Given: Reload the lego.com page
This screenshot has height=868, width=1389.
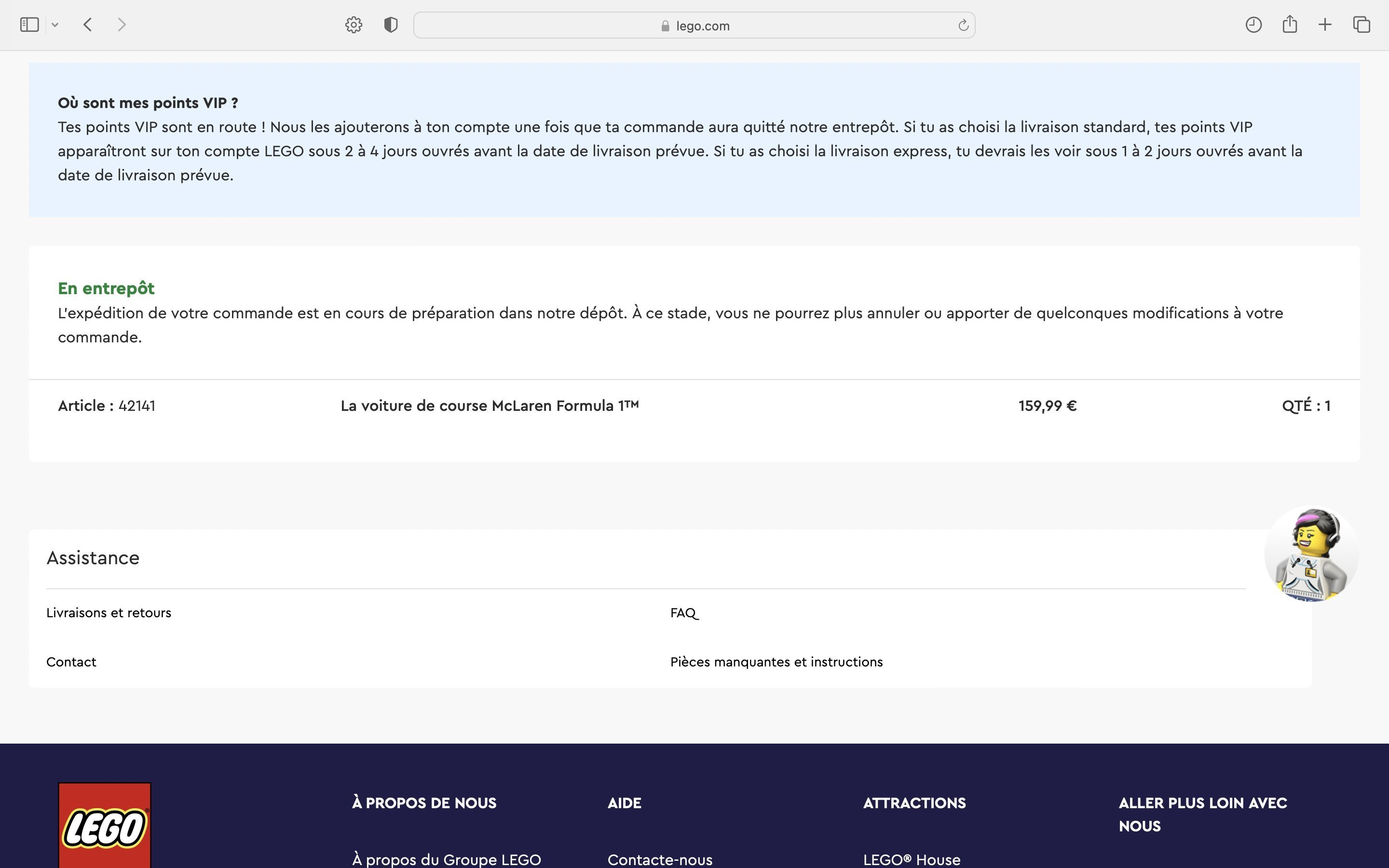Looking at the screenshot, I should pos(963,25).
